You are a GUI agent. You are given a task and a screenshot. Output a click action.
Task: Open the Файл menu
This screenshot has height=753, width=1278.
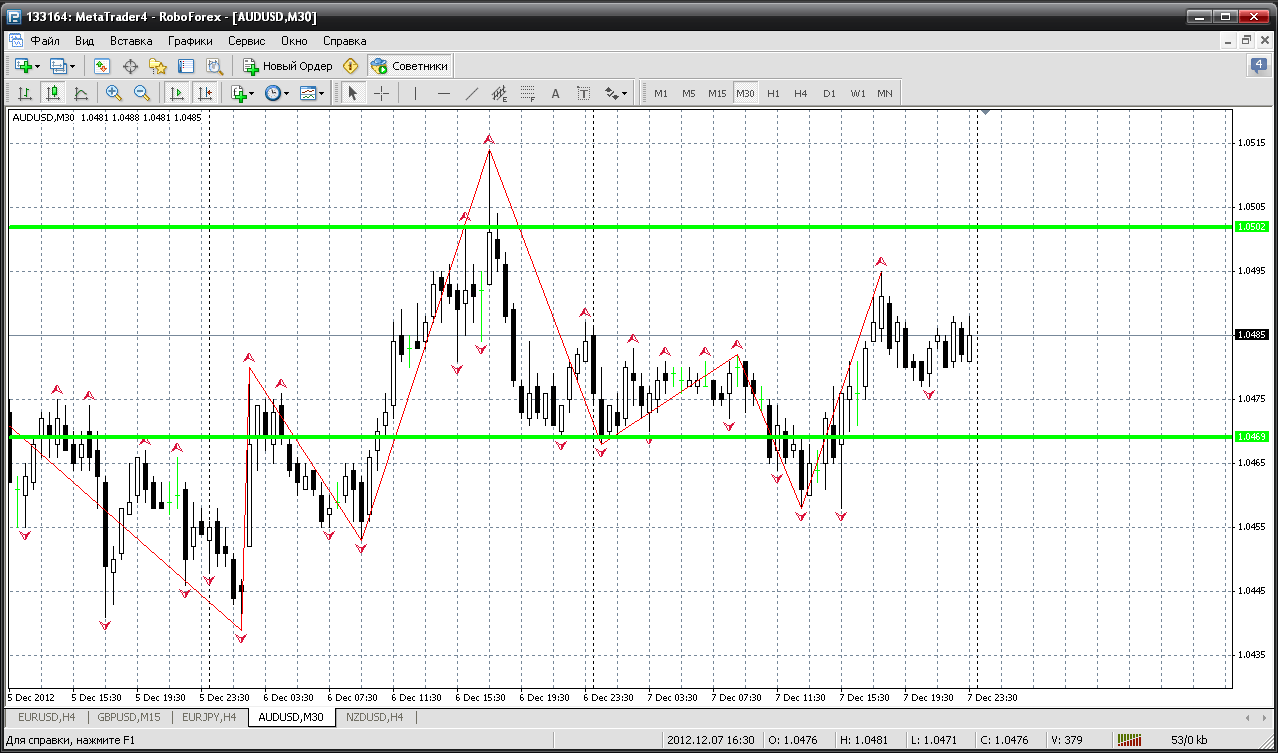tap(45, 41)
